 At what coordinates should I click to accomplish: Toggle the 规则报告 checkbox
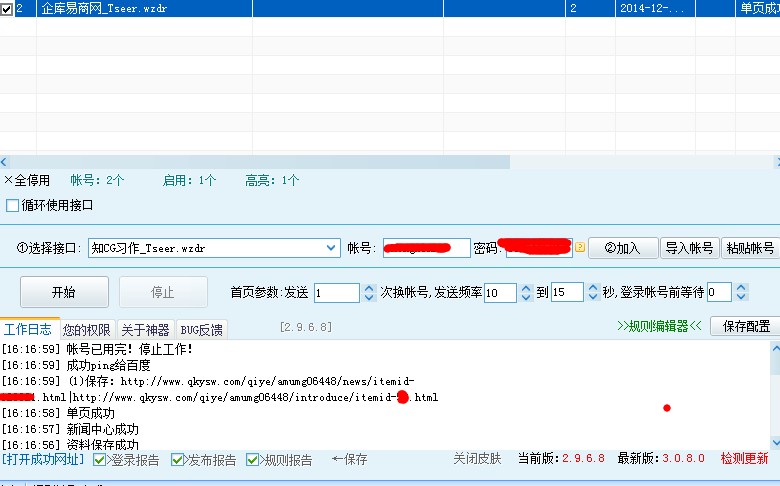253,460
